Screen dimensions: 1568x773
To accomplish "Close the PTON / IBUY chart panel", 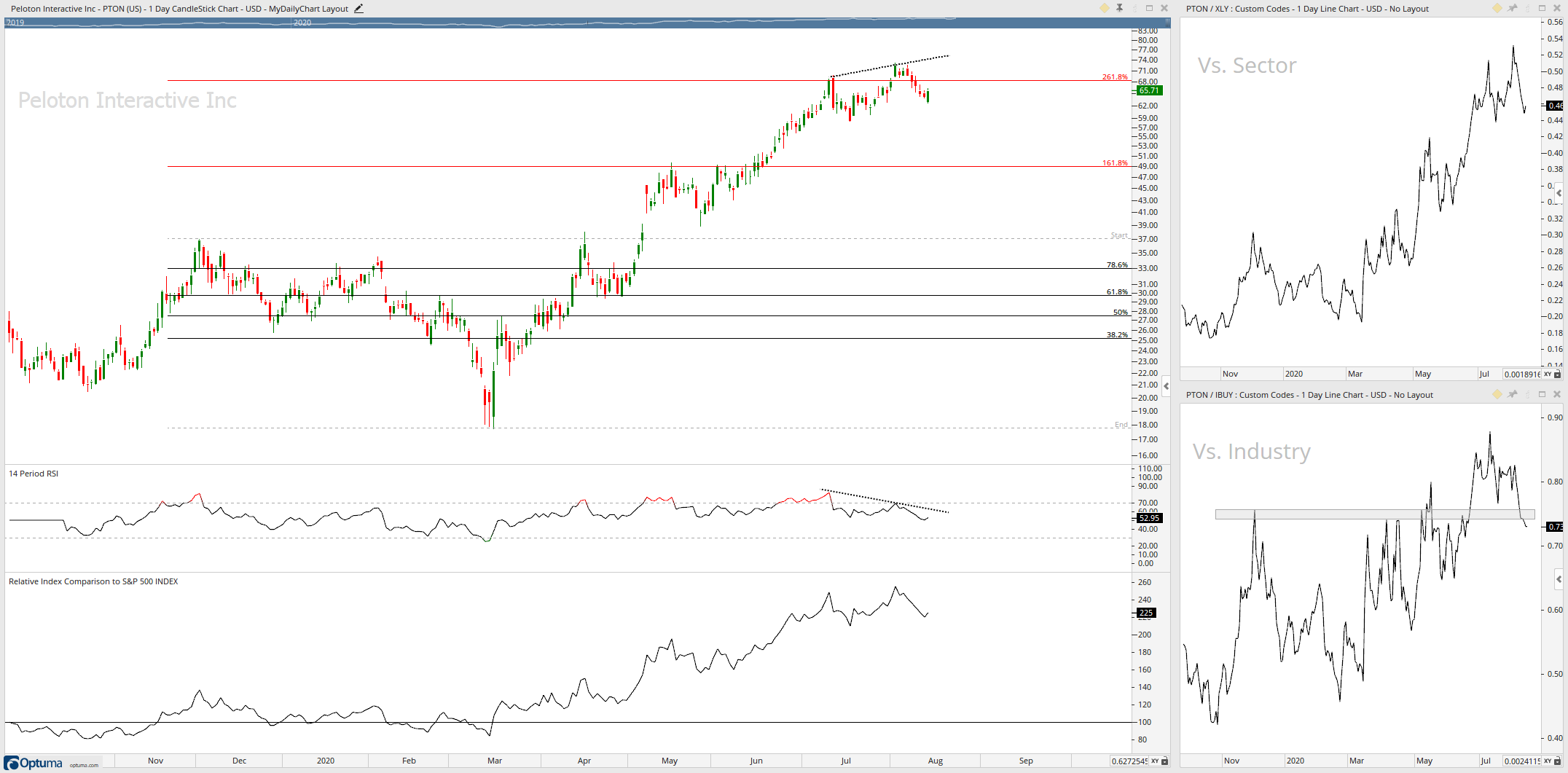I will [1557, 394].
